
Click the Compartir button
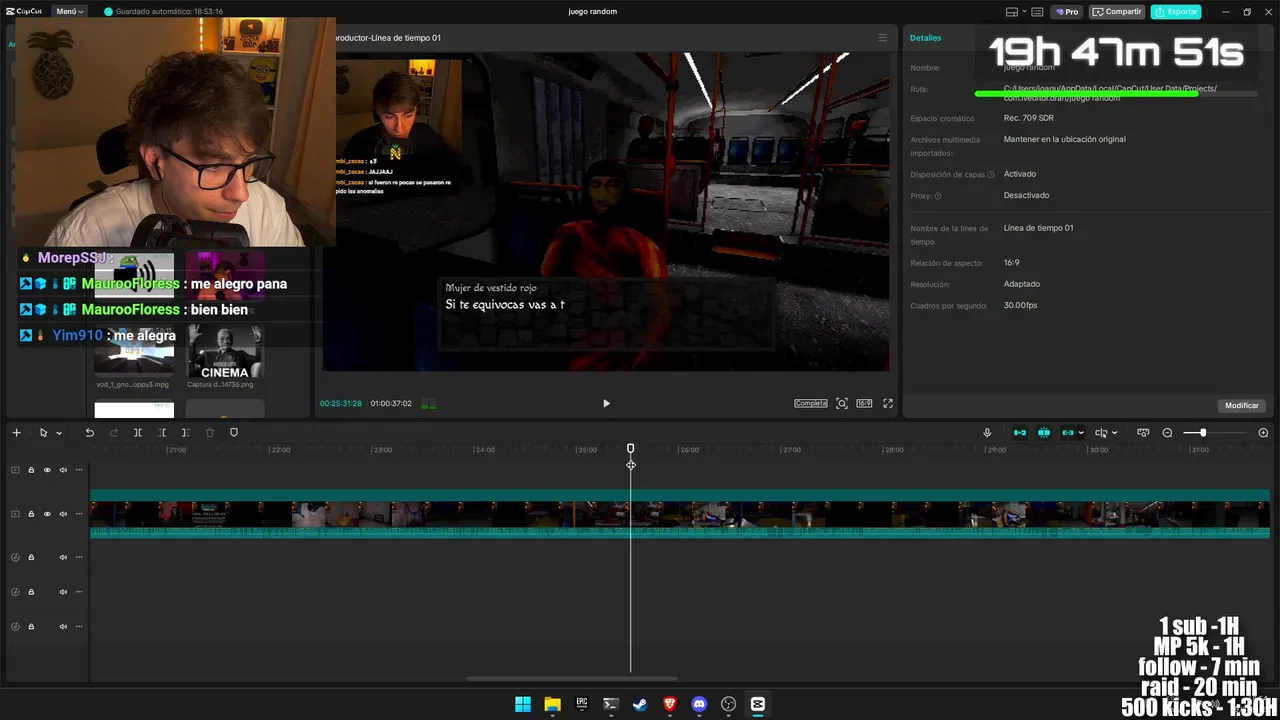[1117, 12]
